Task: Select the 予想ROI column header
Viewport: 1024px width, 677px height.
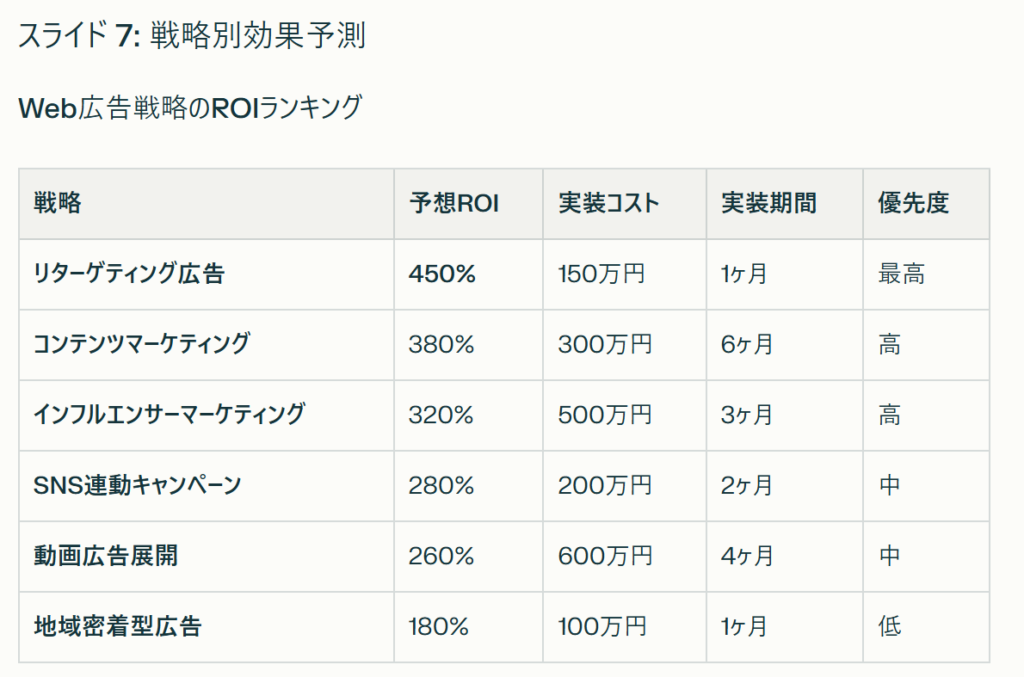Action: pyautogui.click(x=453, y=204)
